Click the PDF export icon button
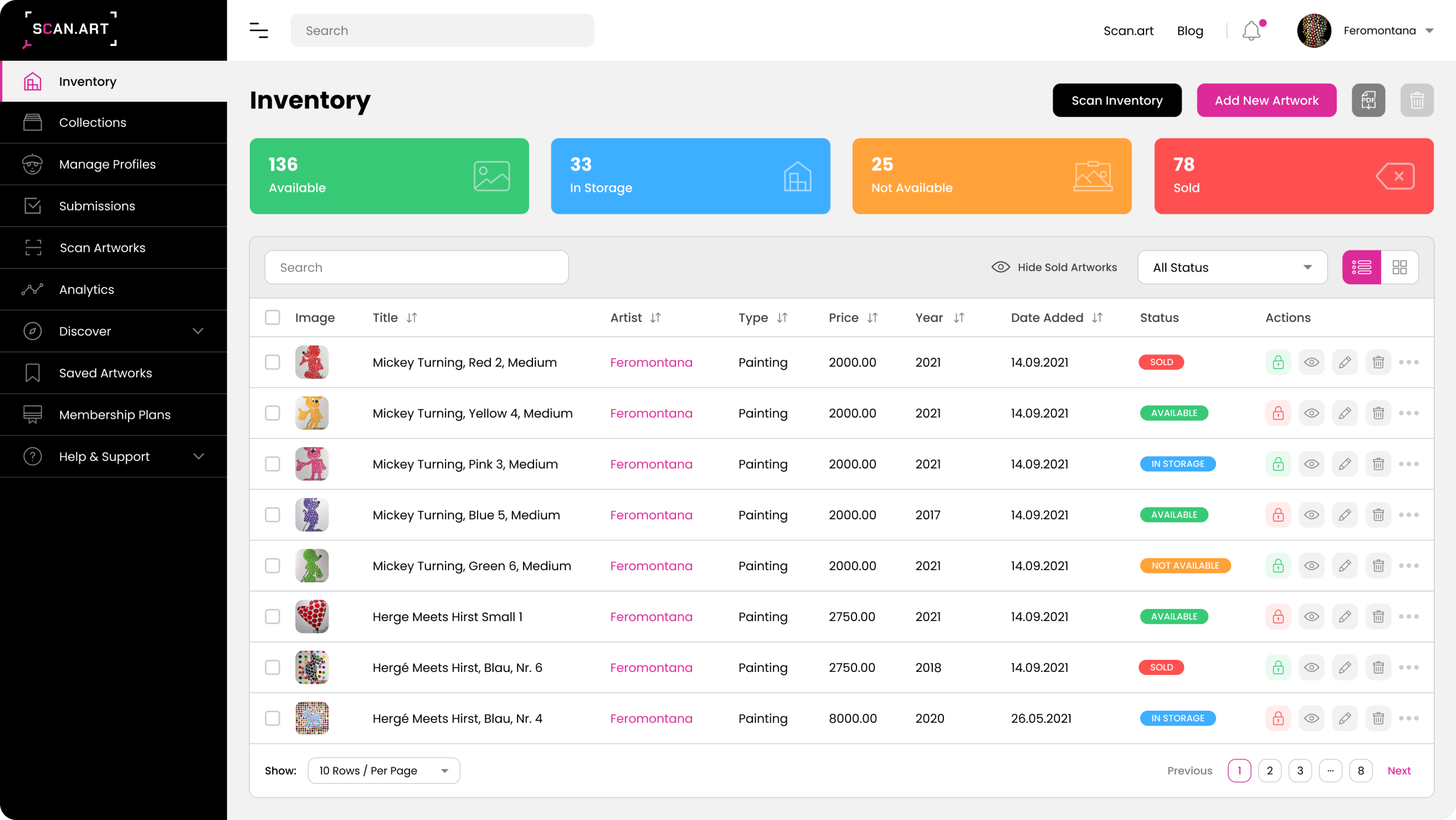Viewport: 1456px width, 820px height. 1368,100
